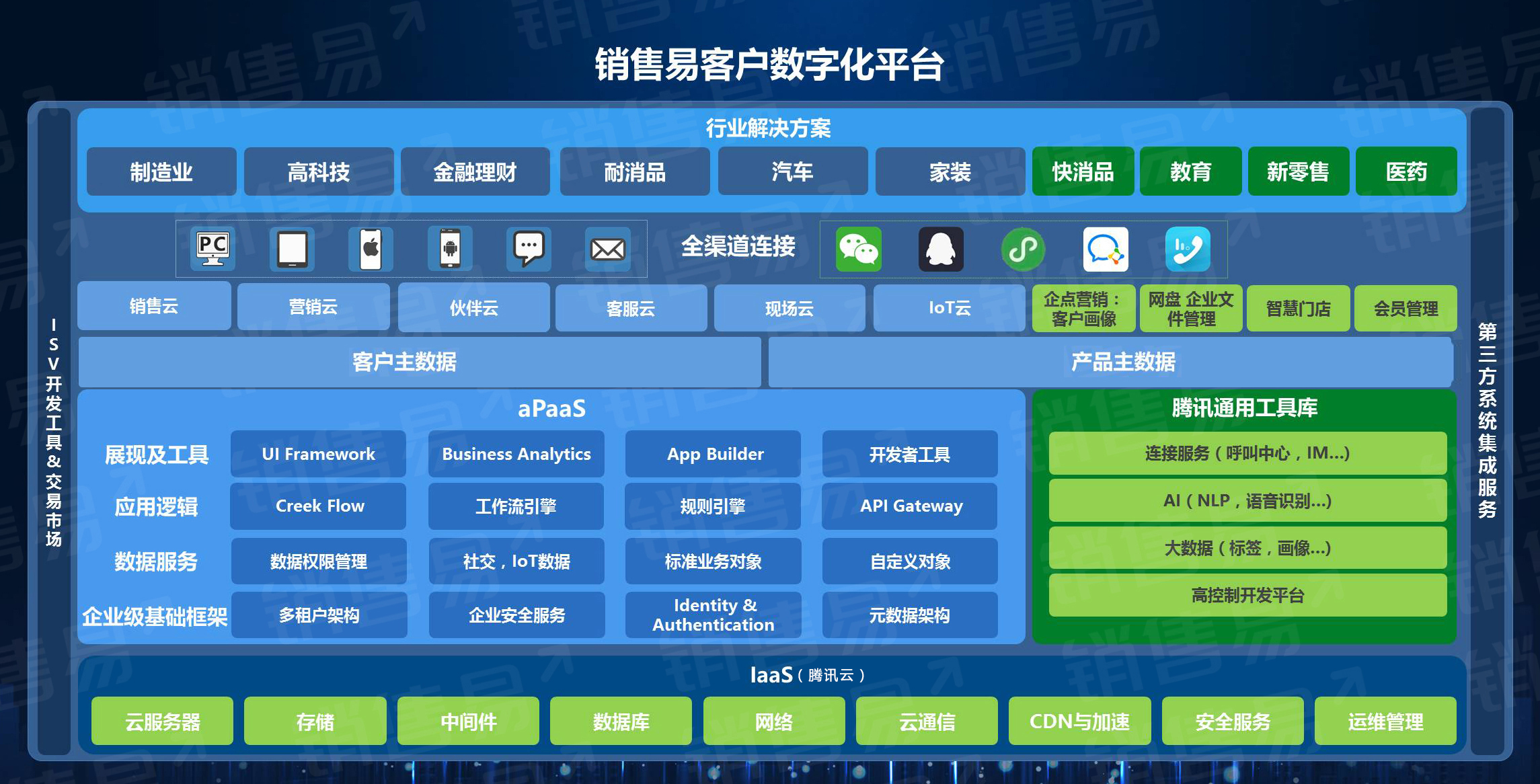Open the WeChat channel icon

pos(858,249)
